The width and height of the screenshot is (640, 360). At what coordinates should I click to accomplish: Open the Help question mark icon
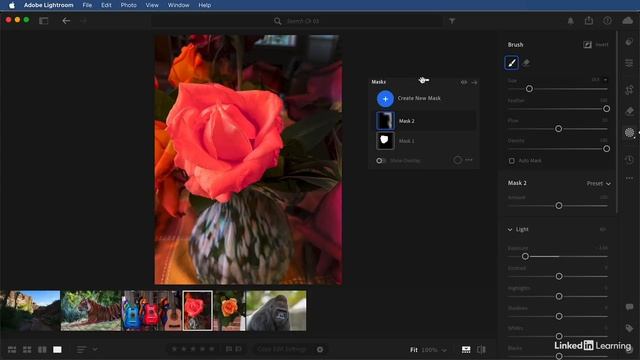[607, 21]
